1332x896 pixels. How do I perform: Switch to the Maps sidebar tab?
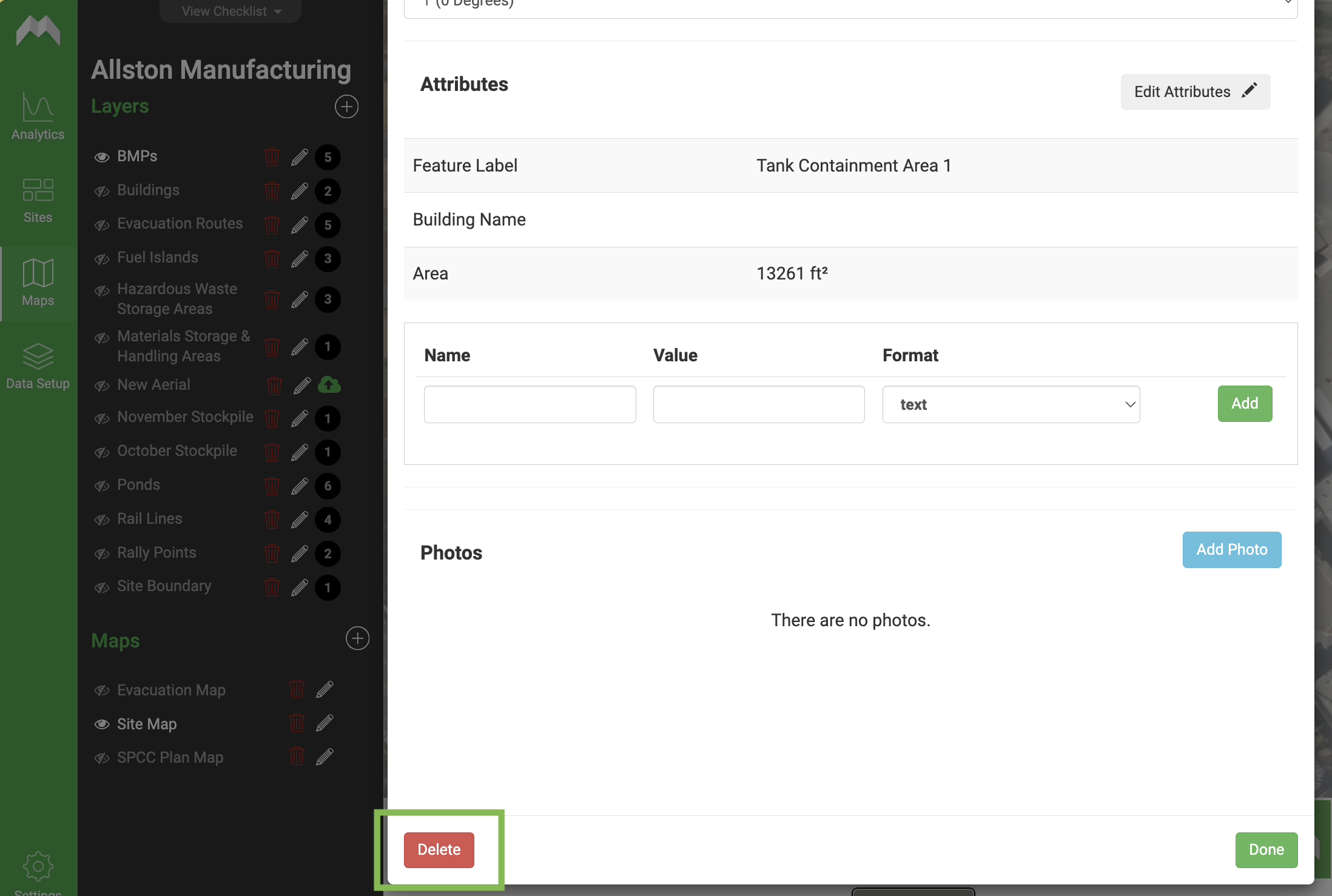point(38,283)
